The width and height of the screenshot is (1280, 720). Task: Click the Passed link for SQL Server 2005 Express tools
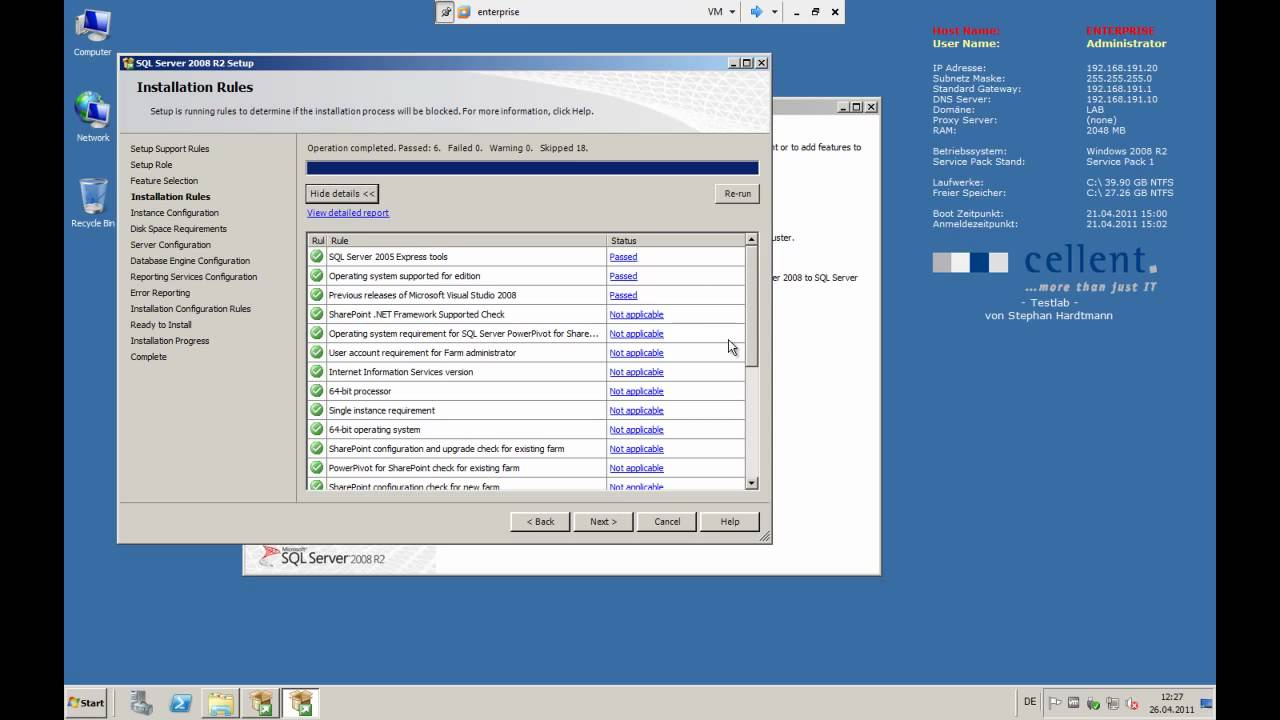[623, 257]
